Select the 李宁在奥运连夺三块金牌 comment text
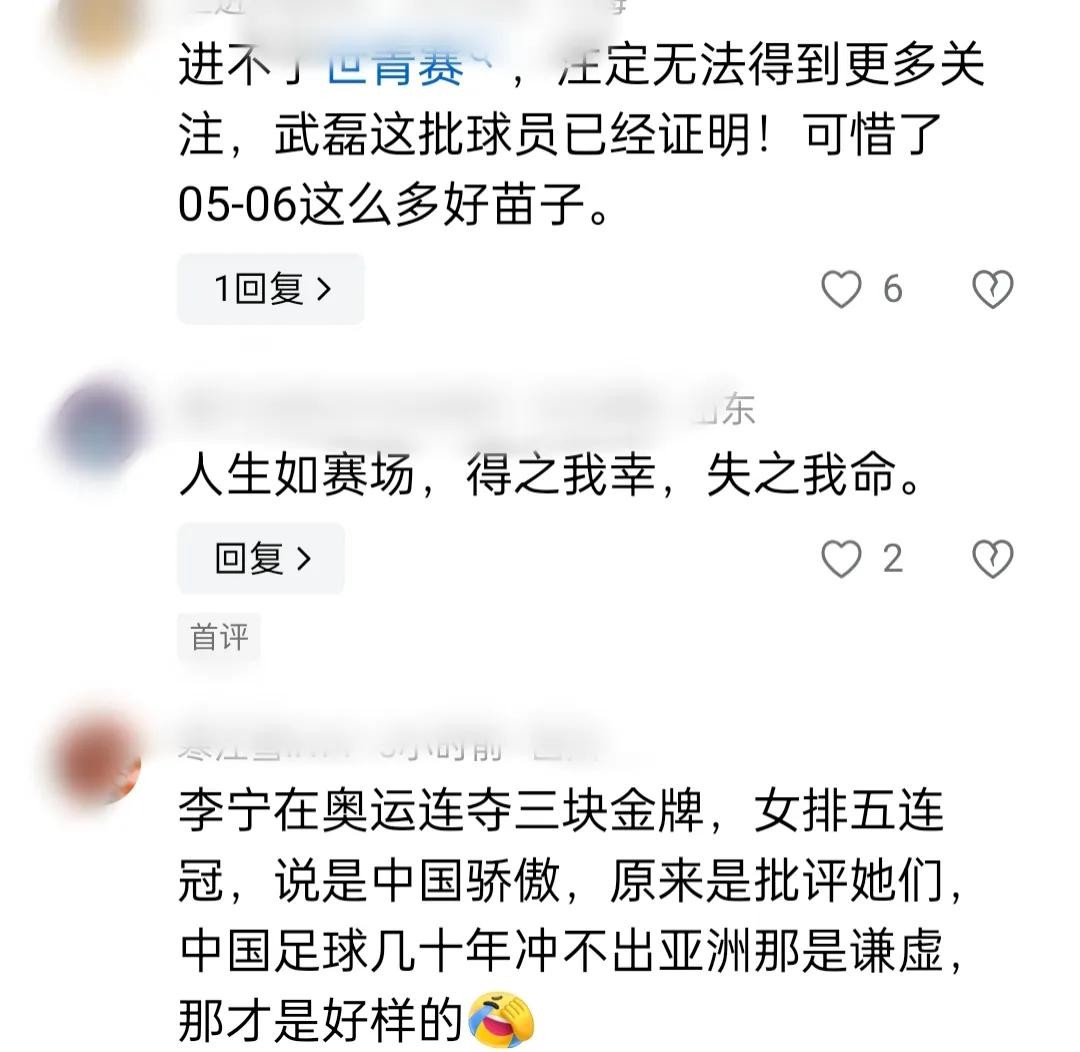 (x=571, y=915)
